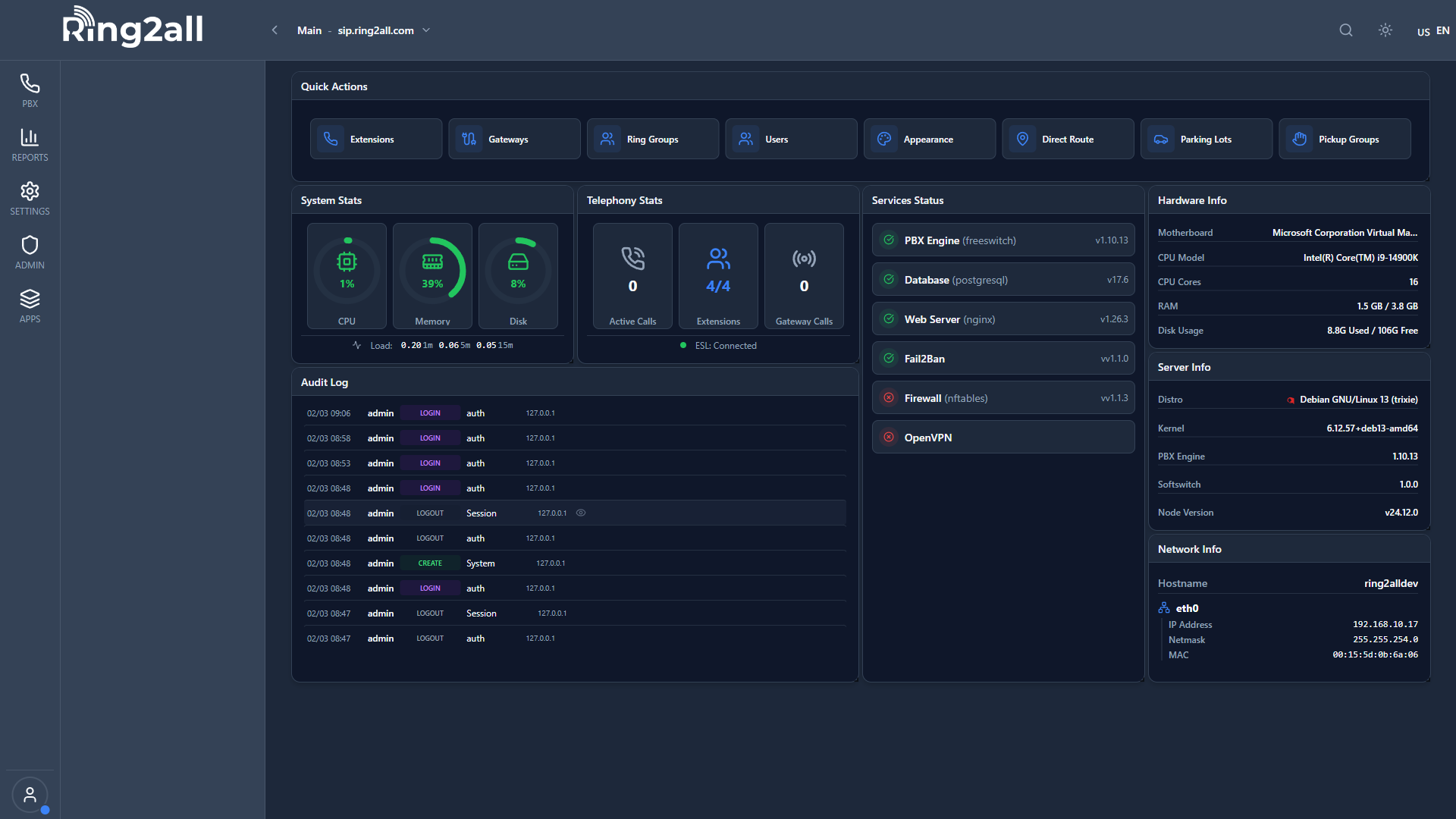
Task: Select the Ring Groups quick action
Action: 653,139
